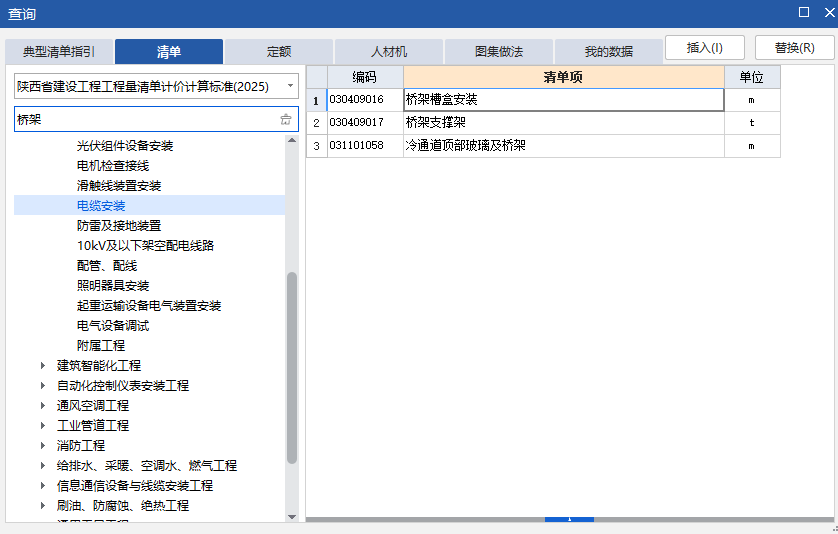Click row header number 1
This screenshot has width=838, height=534.
(316, 100)
